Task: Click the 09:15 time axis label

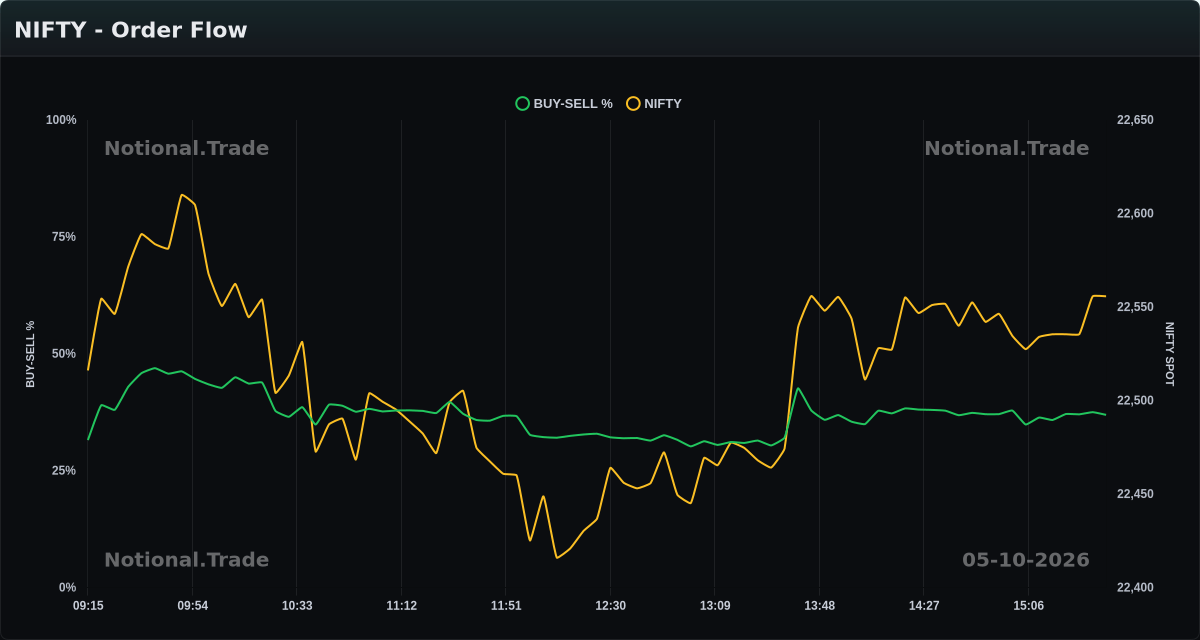Action: (x=88, y=606)
